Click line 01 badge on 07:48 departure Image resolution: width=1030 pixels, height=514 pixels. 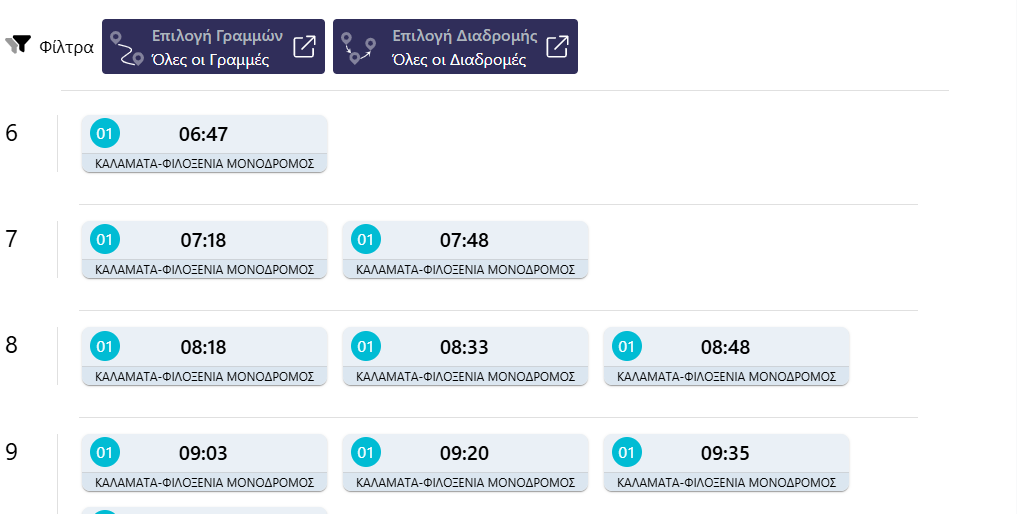coord(365,240)
